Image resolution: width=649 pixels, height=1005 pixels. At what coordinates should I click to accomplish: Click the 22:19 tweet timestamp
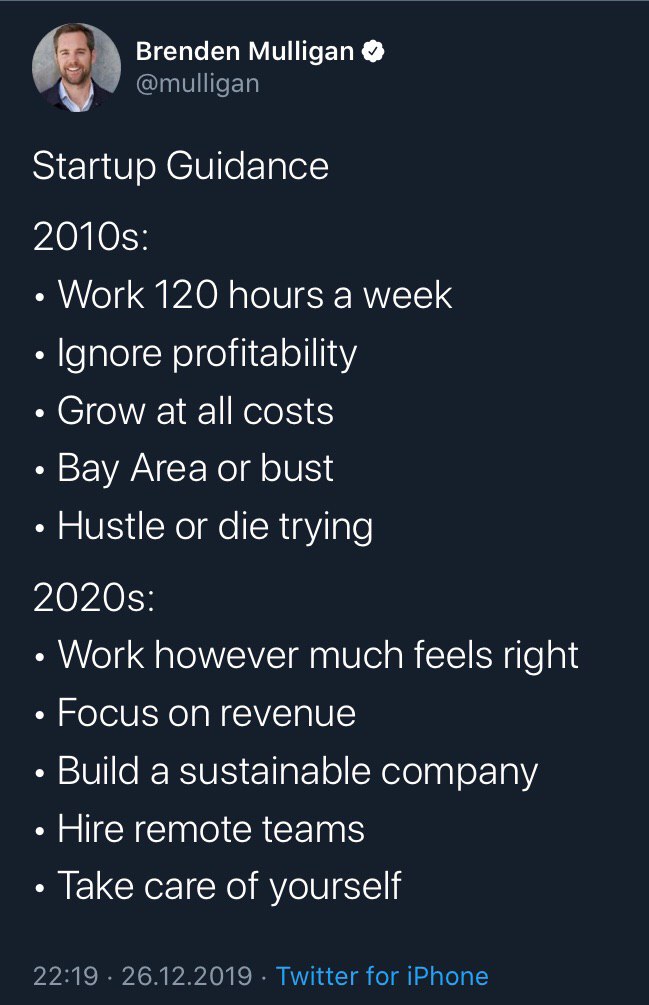click(66, 976)
